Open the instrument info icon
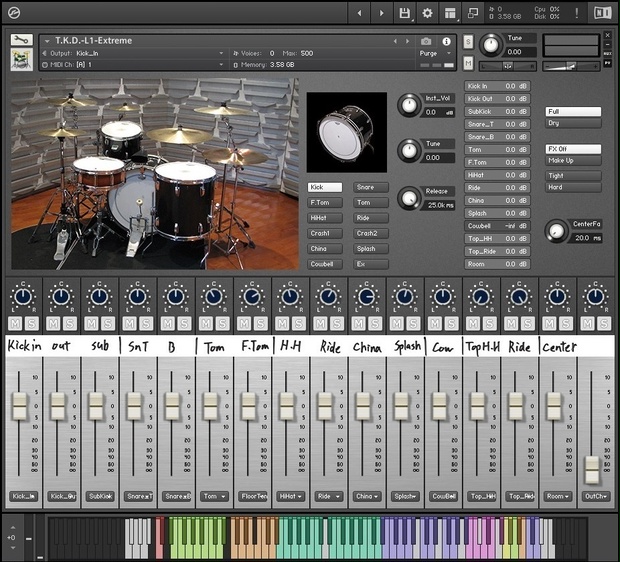The image size is (620, 562). point(446,41)
